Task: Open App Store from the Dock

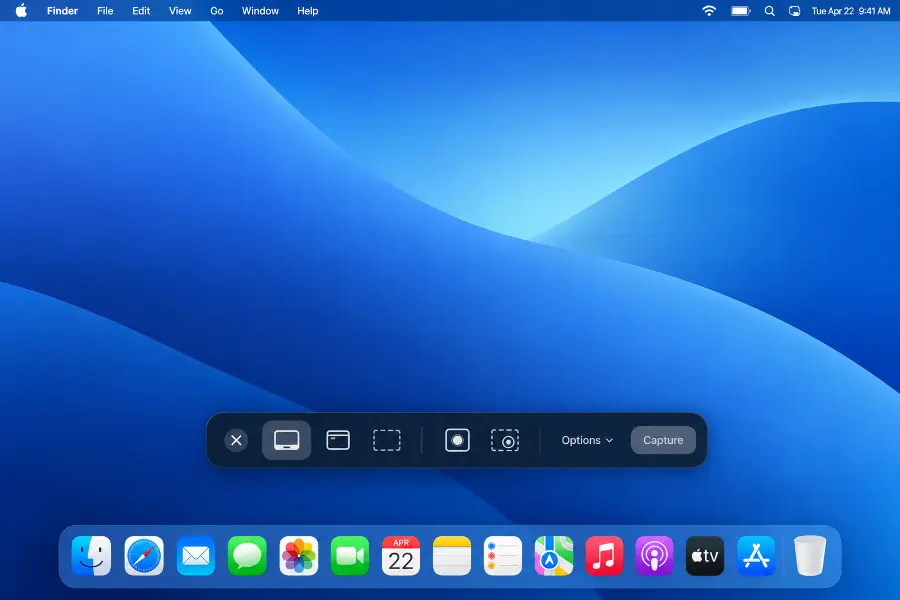Action: coord(756,556)
